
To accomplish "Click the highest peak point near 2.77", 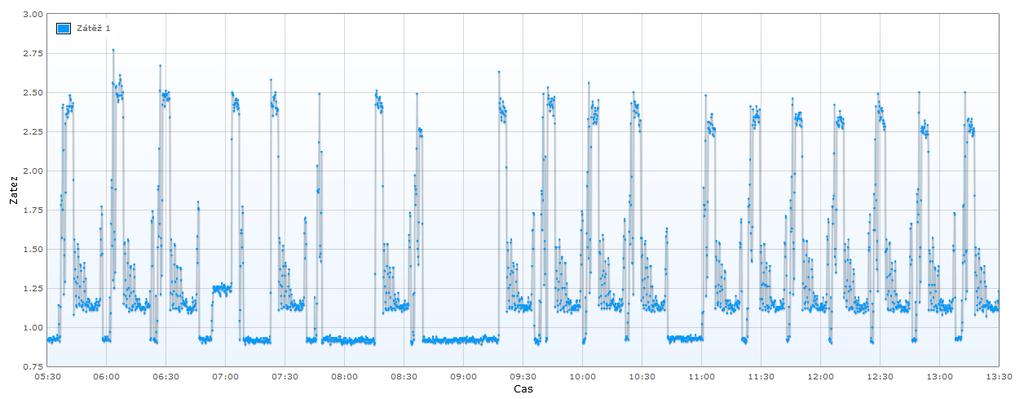I will click(113, 50).
